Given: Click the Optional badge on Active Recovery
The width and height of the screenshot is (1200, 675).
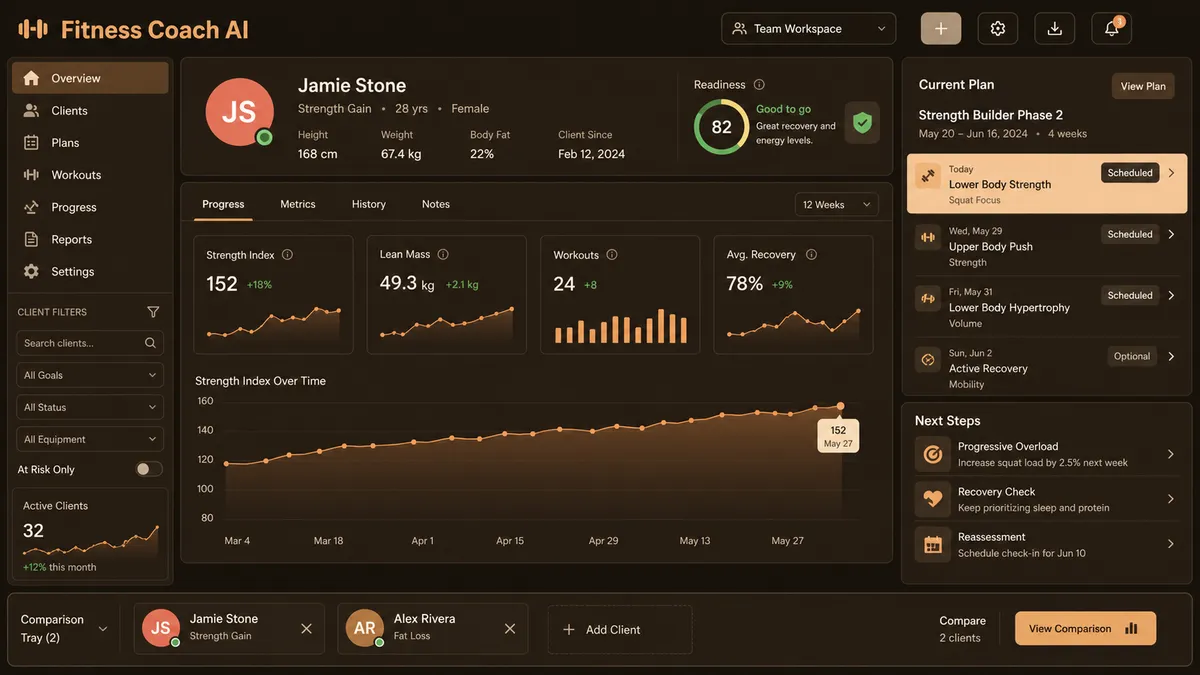Looking at the screenshot, I should (x=1132, y=356).
